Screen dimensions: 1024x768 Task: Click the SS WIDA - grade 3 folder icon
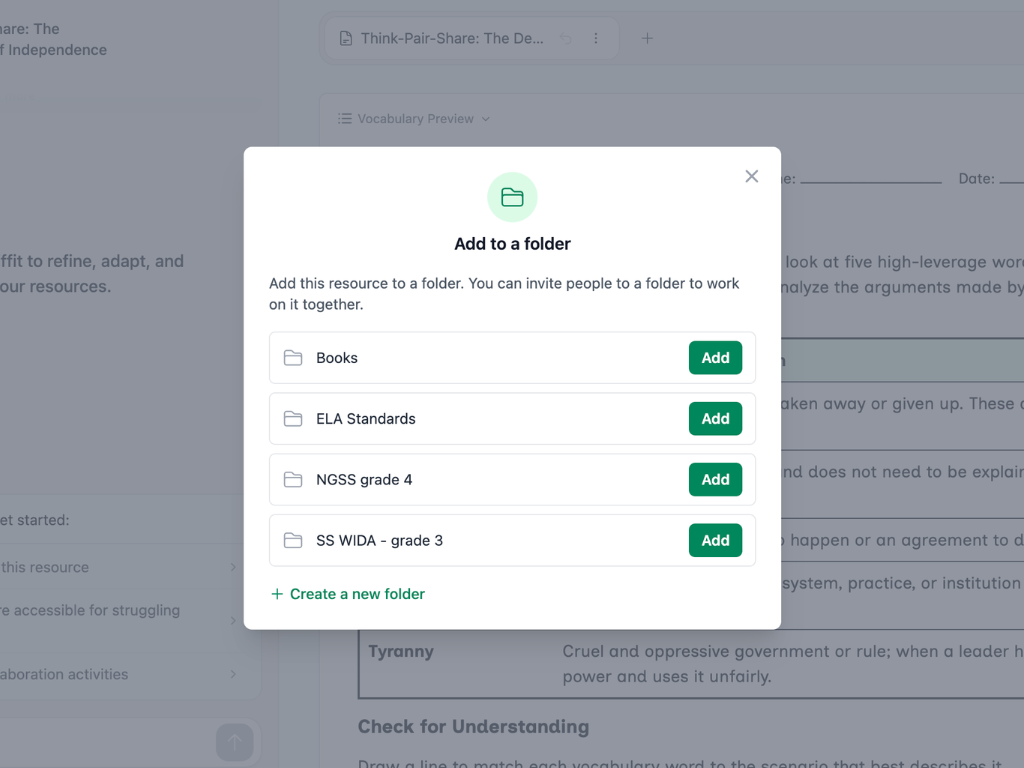coord(293,540)
